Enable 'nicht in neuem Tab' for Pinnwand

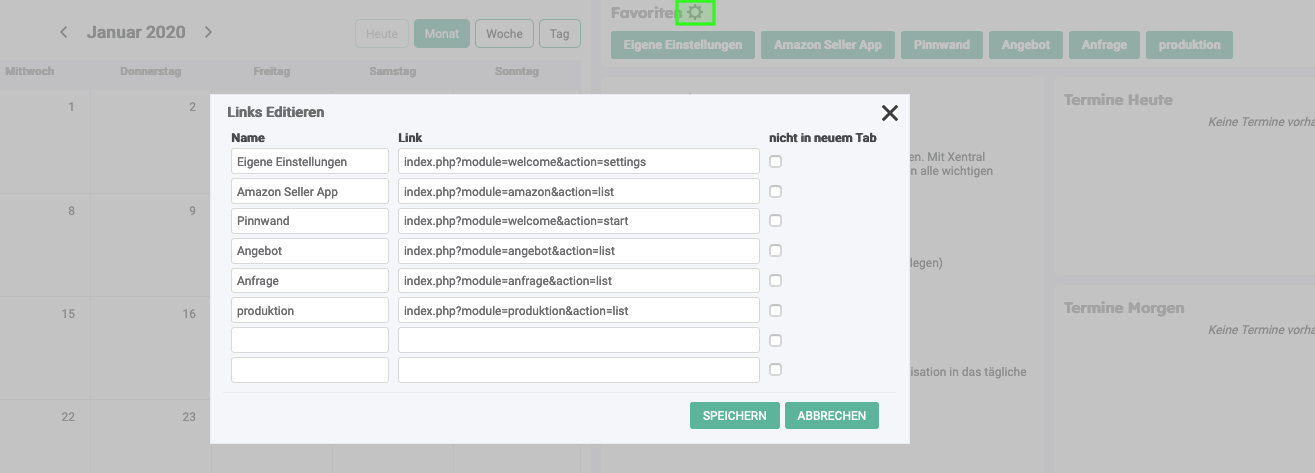(775, 221)
